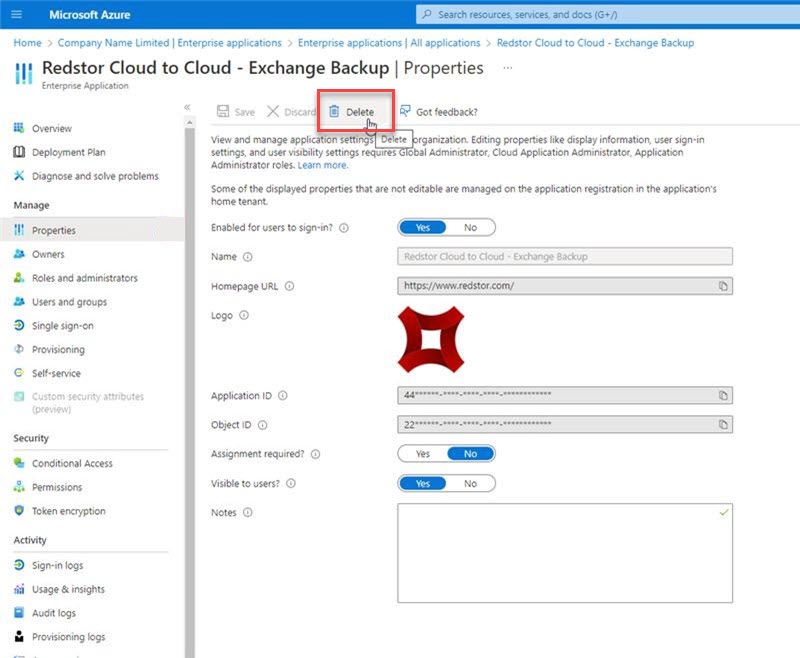
Task: Set Visible to users to No
Action: [470, 484]
